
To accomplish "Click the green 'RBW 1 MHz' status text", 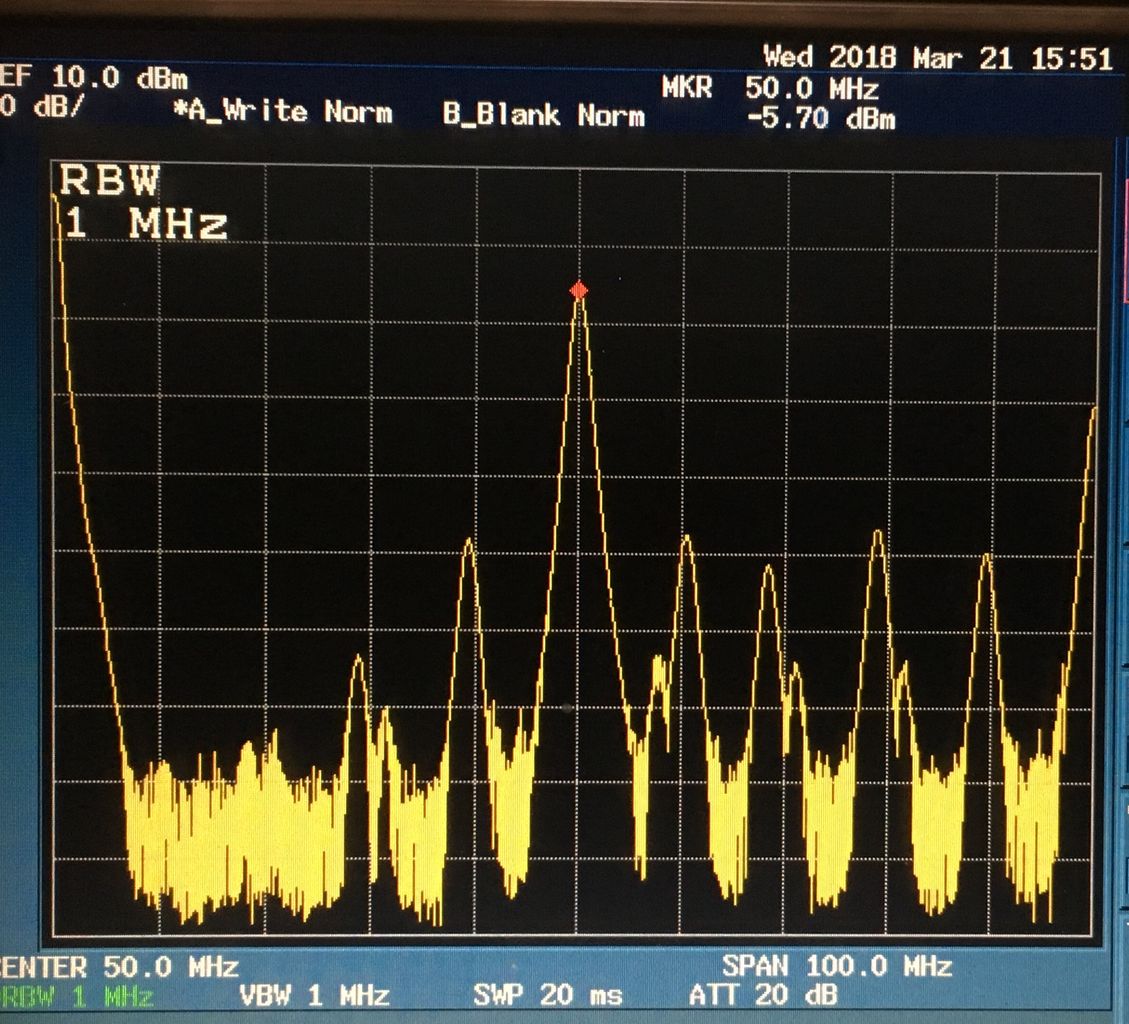I will [76, 997].
